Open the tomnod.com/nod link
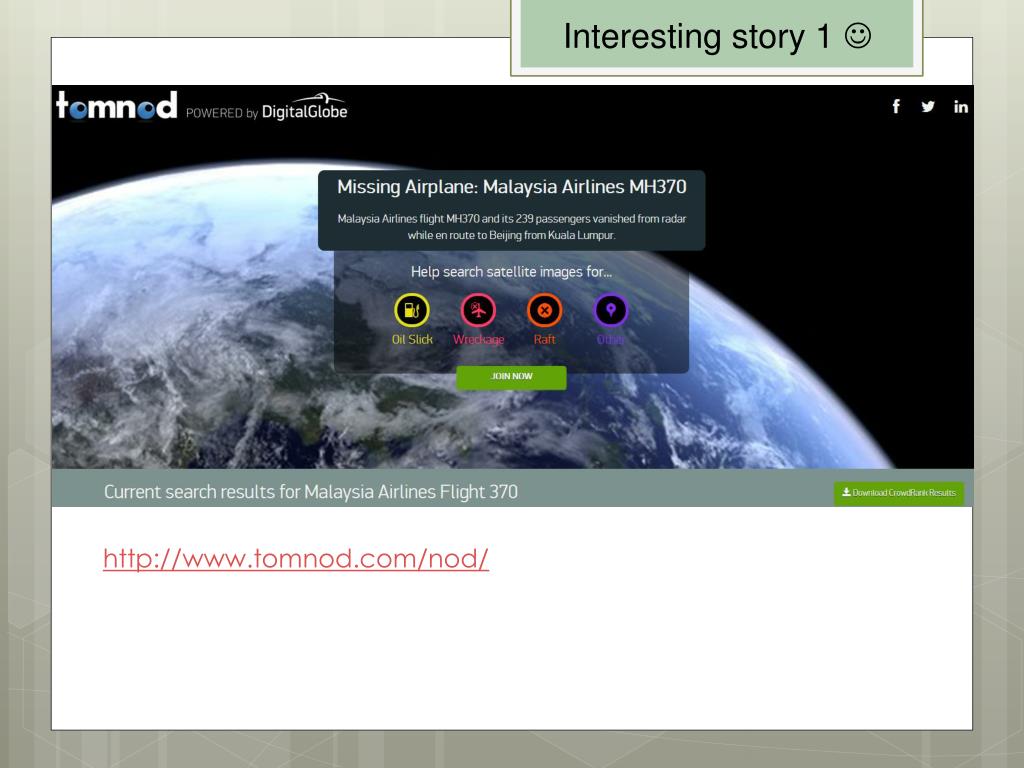 pyautogui.click(x=296, y=559)
